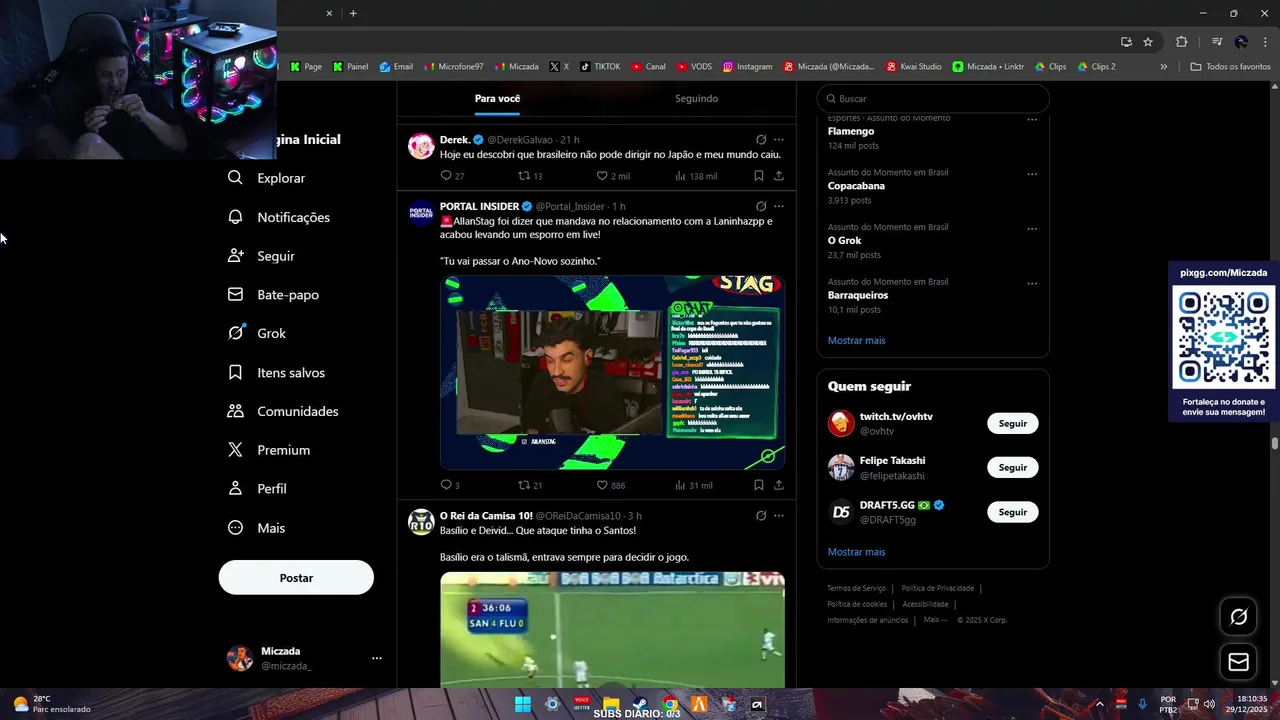Follow twitch.tv/ovhtv
The height and width of the screenshot is (720, 1280).
click(1012, 423)
